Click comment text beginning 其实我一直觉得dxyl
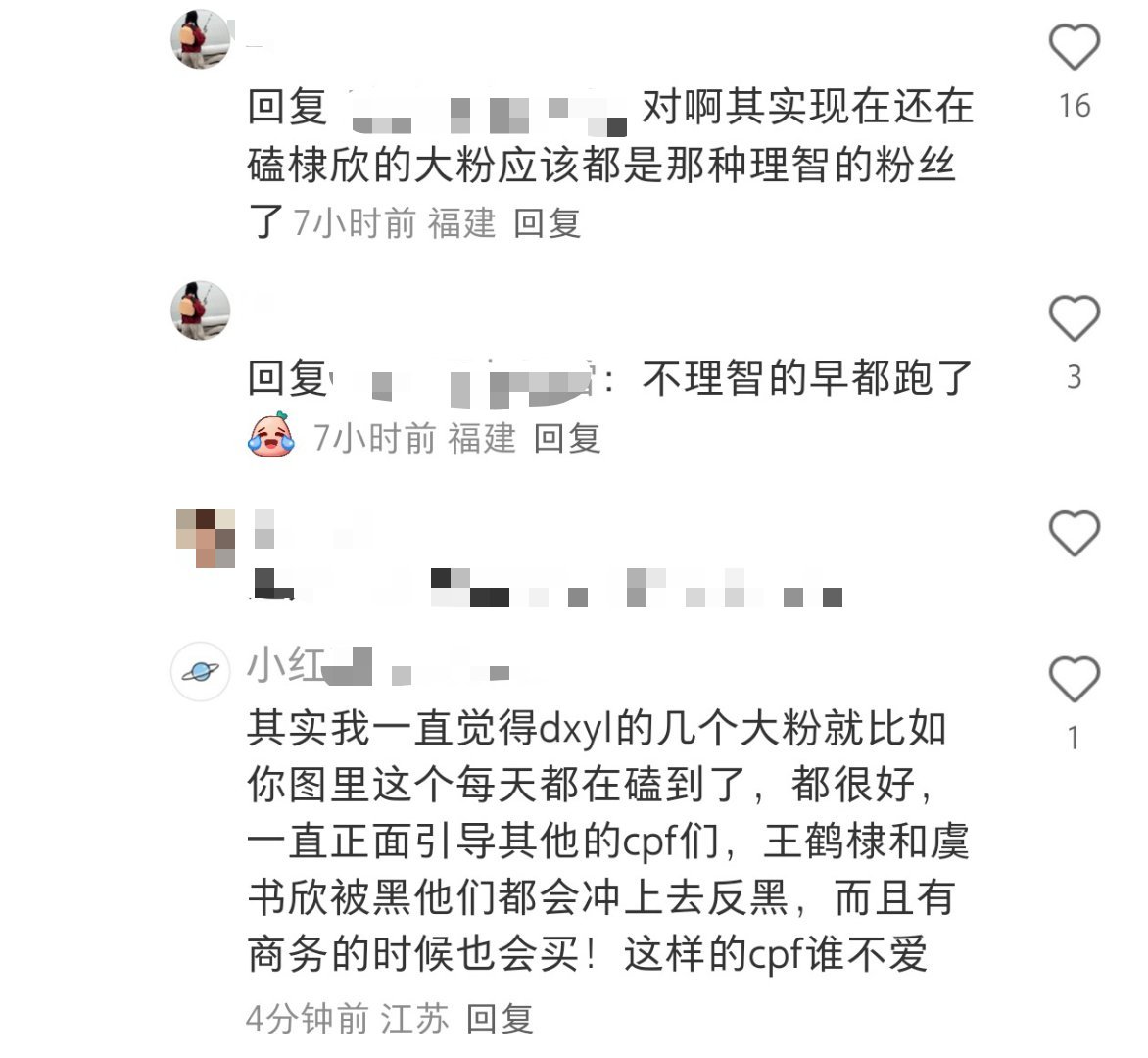Image resolution: width=1148 pixels, height=1058 pixels. (608, 842)
